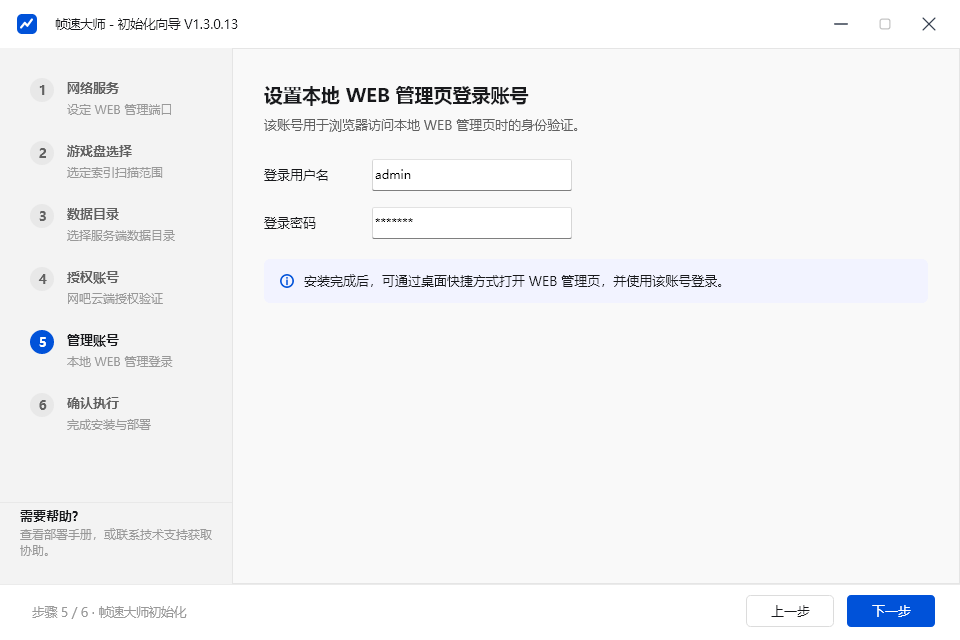This screenshot has height=640, width=960.
Task: Click the 该账号用于浏览器访问 description text
Action: point(421,126)
